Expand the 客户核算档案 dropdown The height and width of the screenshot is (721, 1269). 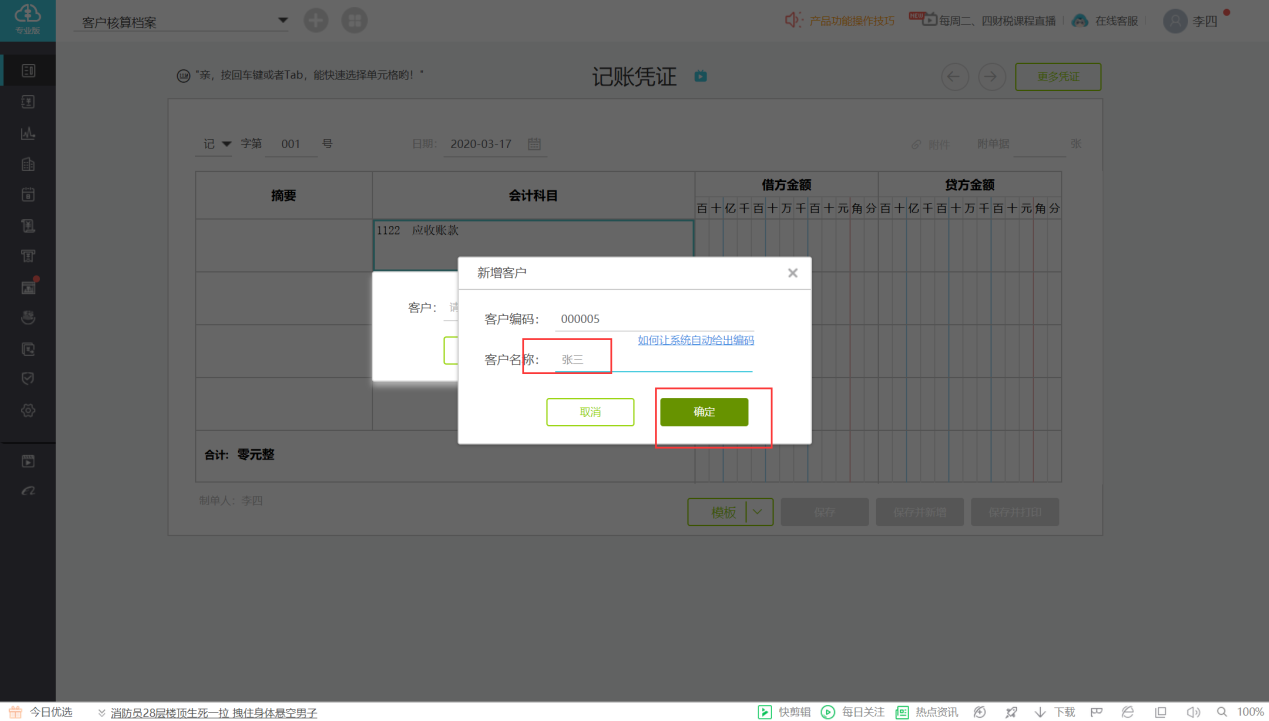[282, 21]
